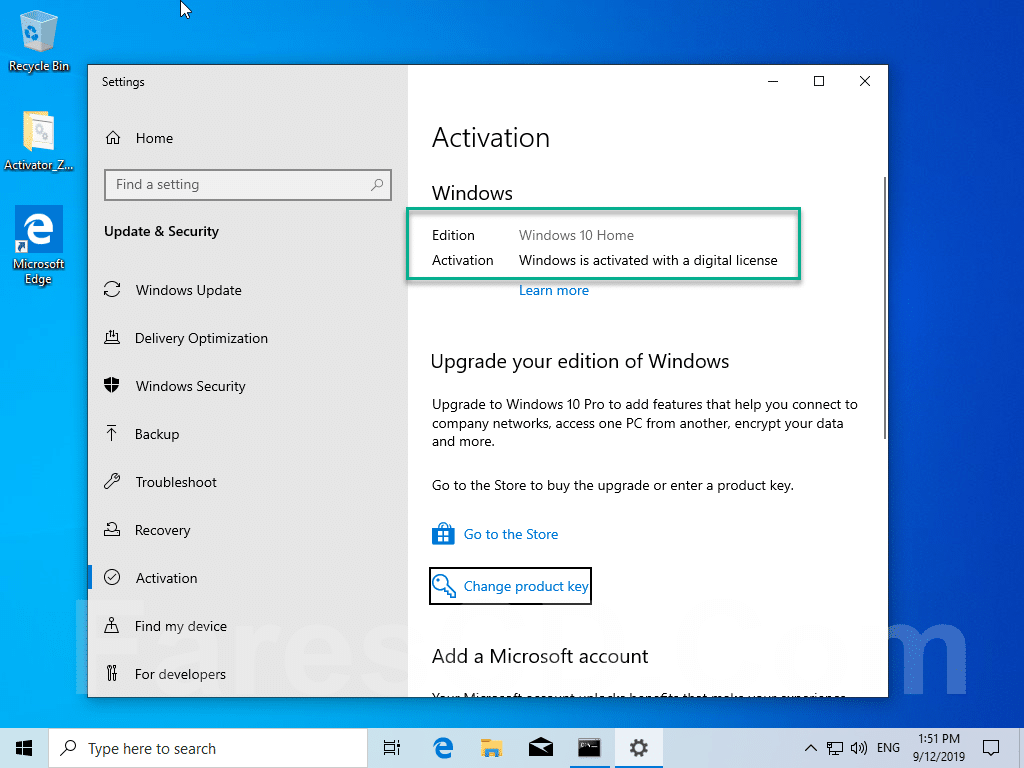1024x768 pixels.
Task: Select Microsoft Edge desktop shortcut
Action: tap(39, 246)
